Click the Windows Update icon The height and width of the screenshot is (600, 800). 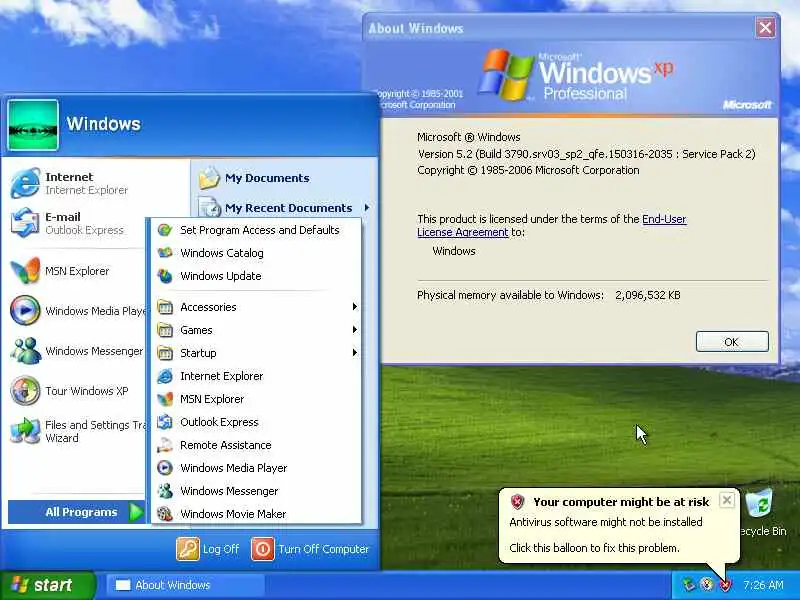point(165,276)
